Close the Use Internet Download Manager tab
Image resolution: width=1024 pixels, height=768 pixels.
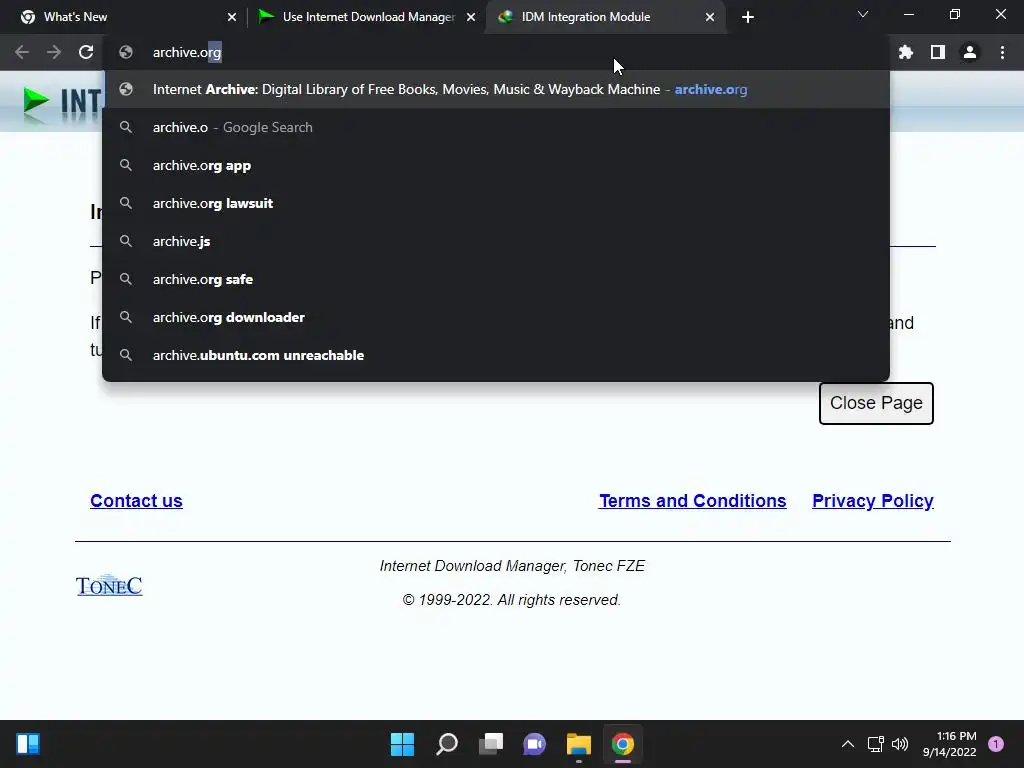471,17
